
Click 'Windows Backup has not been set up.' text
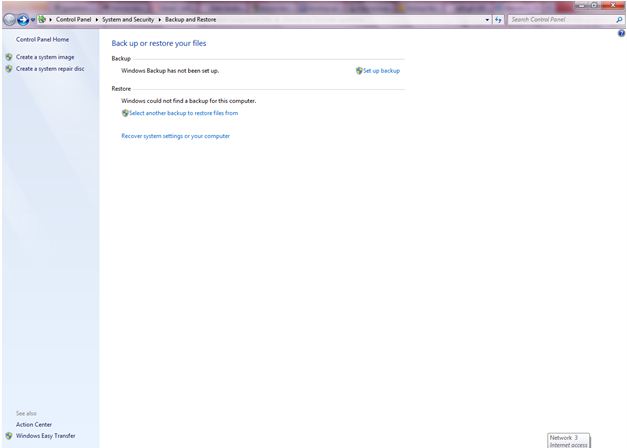coord(170,71)
